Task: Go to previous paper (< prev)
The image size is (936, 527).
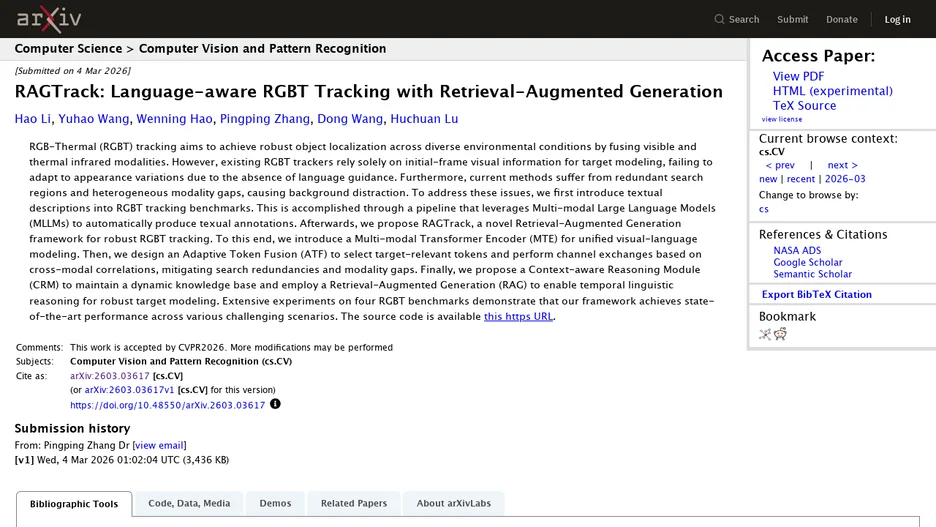Action: pyautogui.click(x=780, y=165)
